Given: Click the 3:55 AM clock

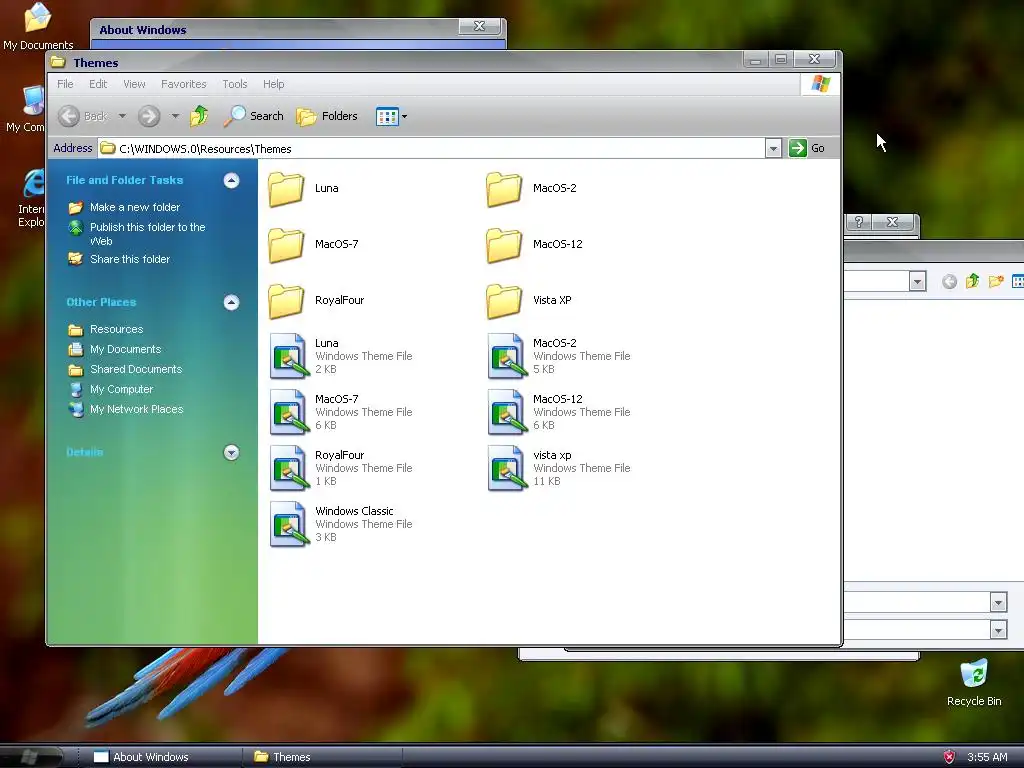Looking at the screenshot, I should click(x=987, y=757).
